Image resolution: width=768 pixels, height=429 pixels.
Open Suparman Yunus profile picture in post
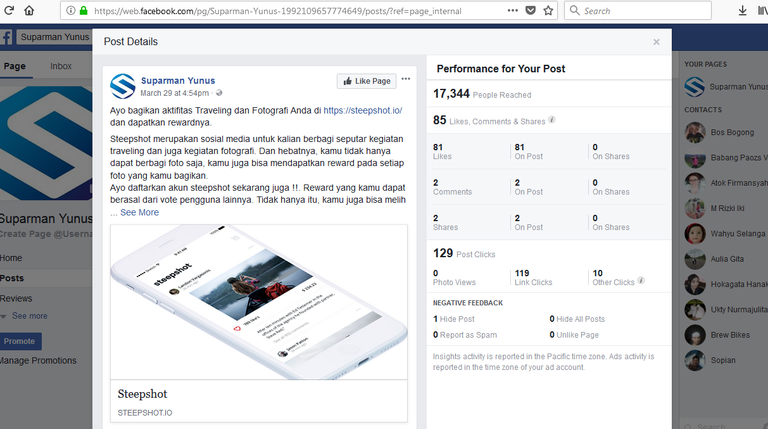click(122, 86)
